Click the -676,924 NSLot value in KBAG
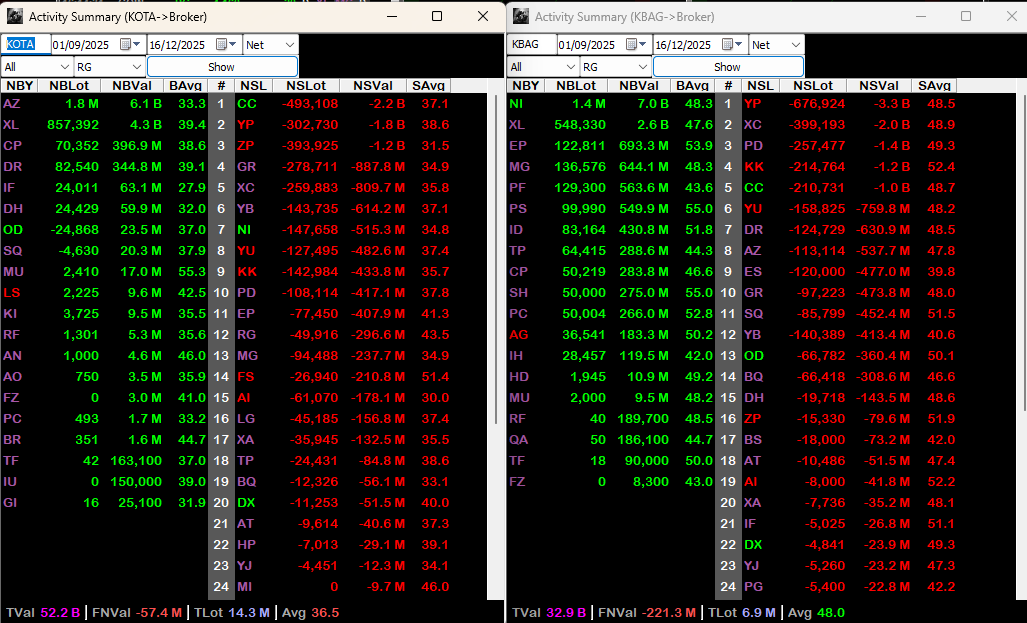Image resolution: width=1027 pixels, height=623 pixels. point(817,104)
